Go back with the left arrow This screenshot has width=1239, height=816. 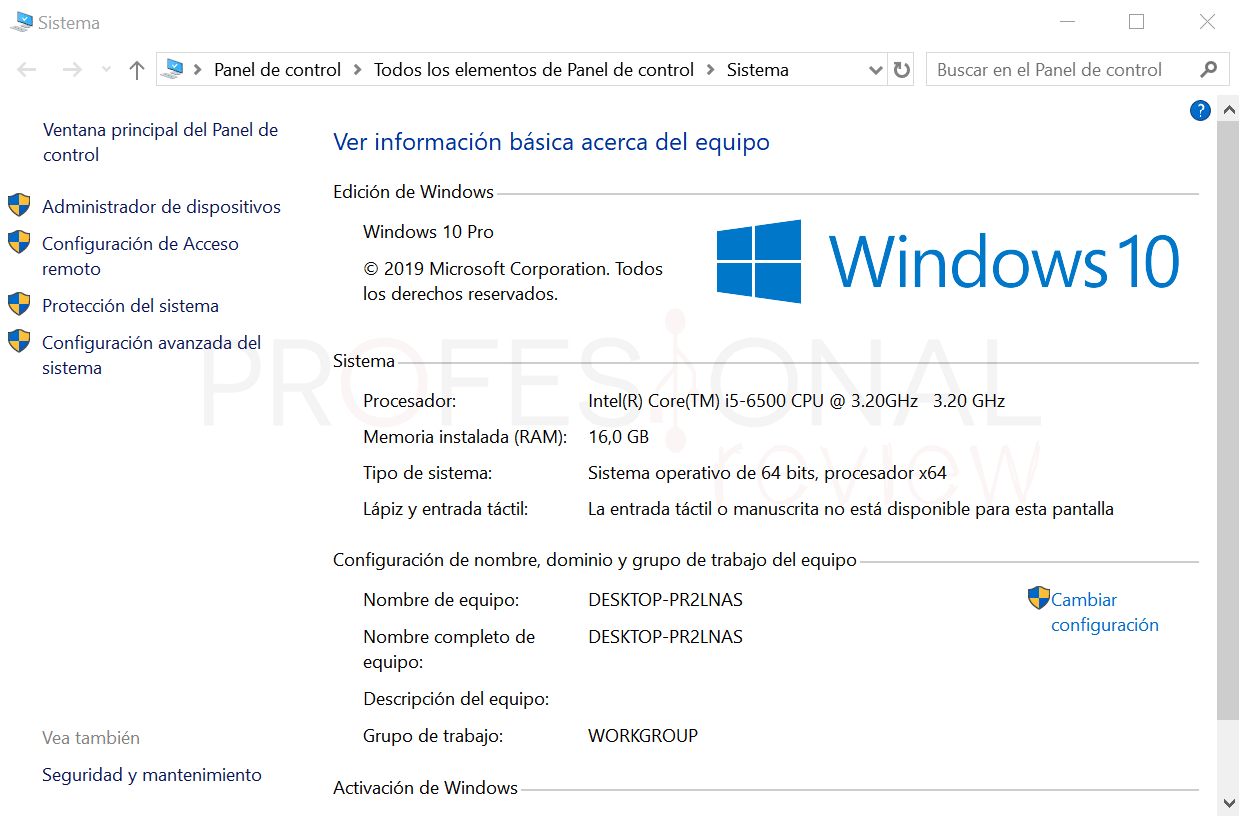27,70
